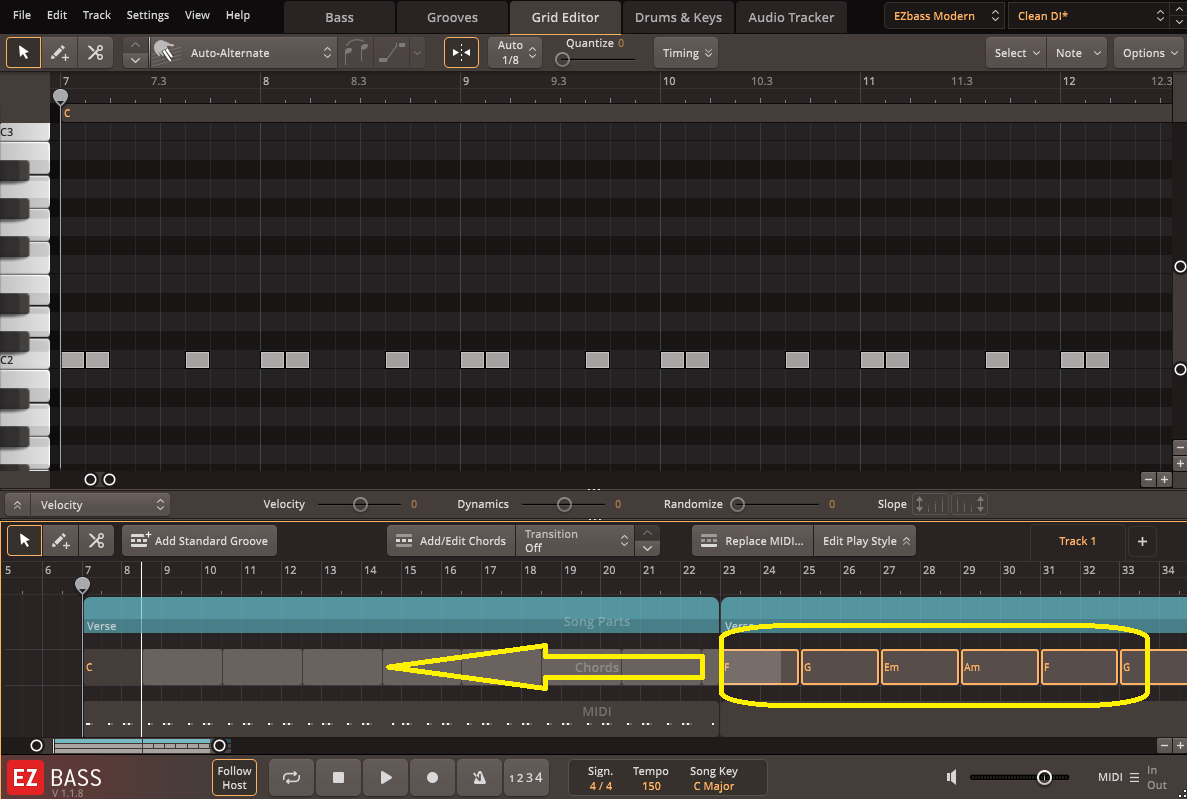Add a new track with the plus button
The width and height of the screenshot is (1187, 799).
click(1142, 541)
